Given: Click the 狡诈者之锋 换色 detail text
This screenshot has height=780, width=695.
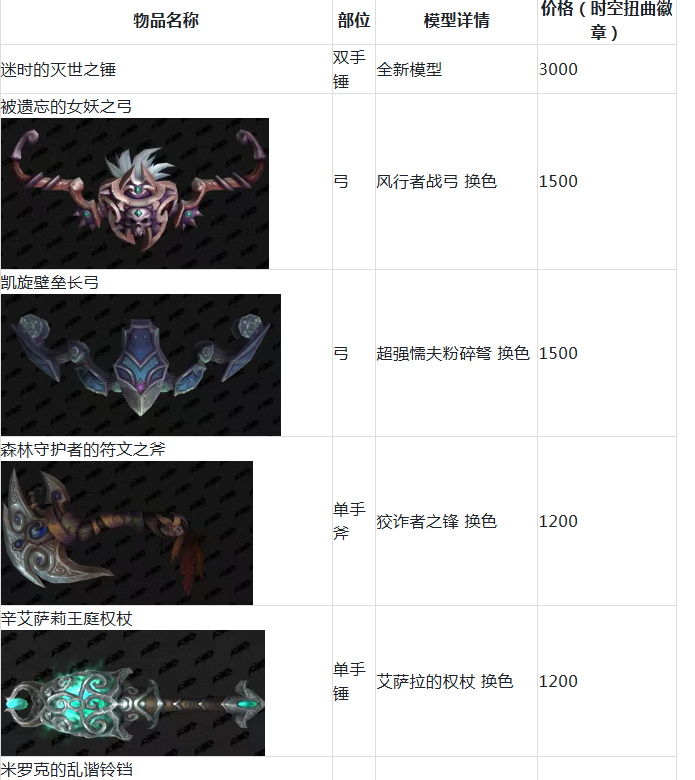Looking at the screenshot, I should 436,521.
